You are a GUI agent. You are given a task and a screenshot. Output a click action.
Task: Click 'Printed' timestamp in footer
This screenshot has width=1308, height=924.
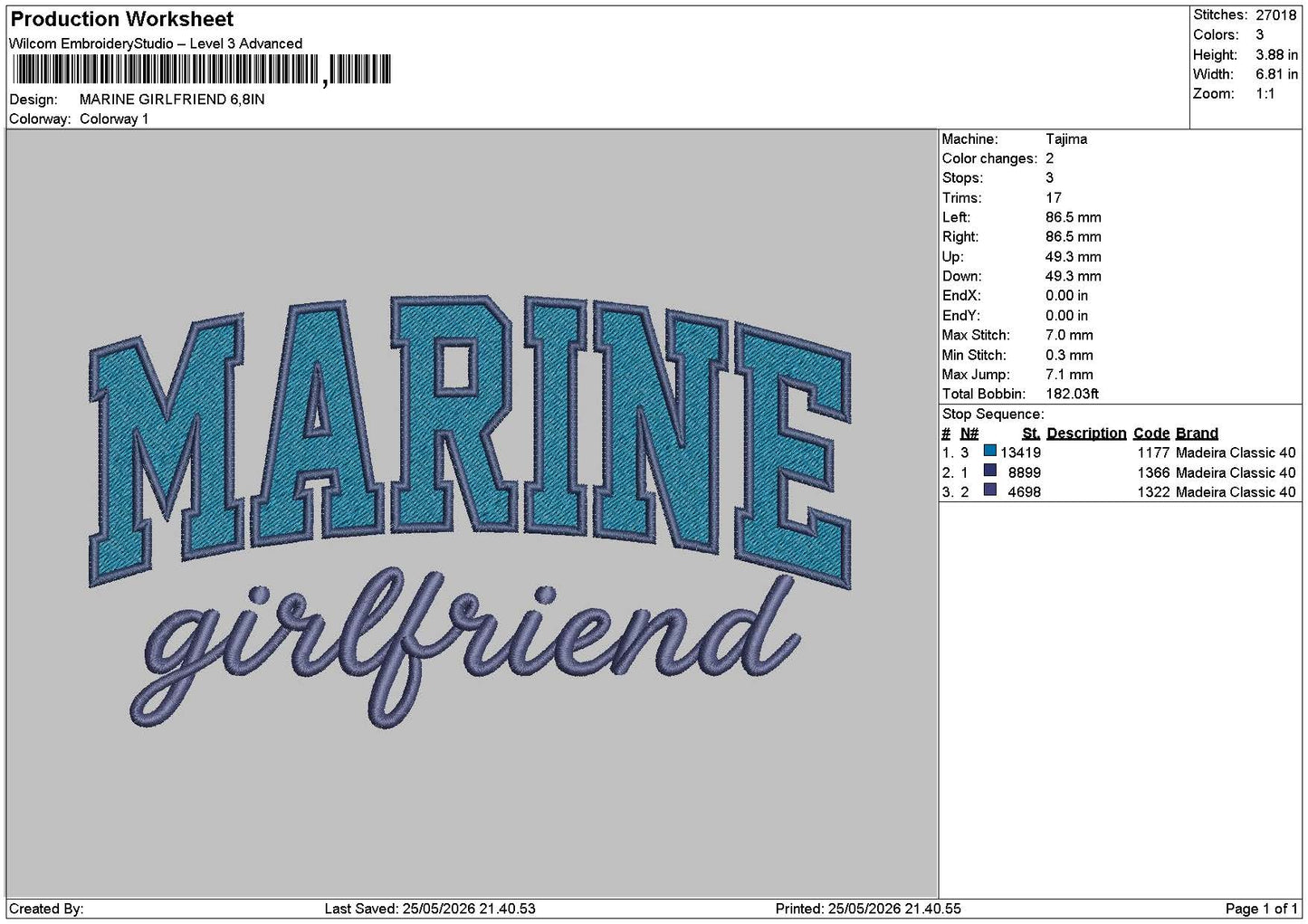pyautogui.click(x=868, y=910)
